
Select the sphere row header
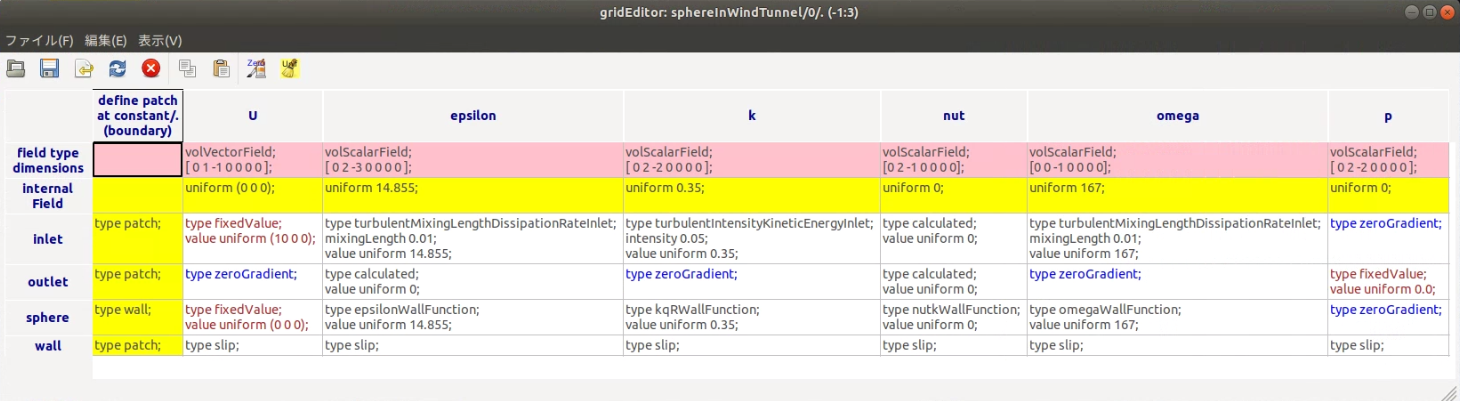tap(48, 317)
